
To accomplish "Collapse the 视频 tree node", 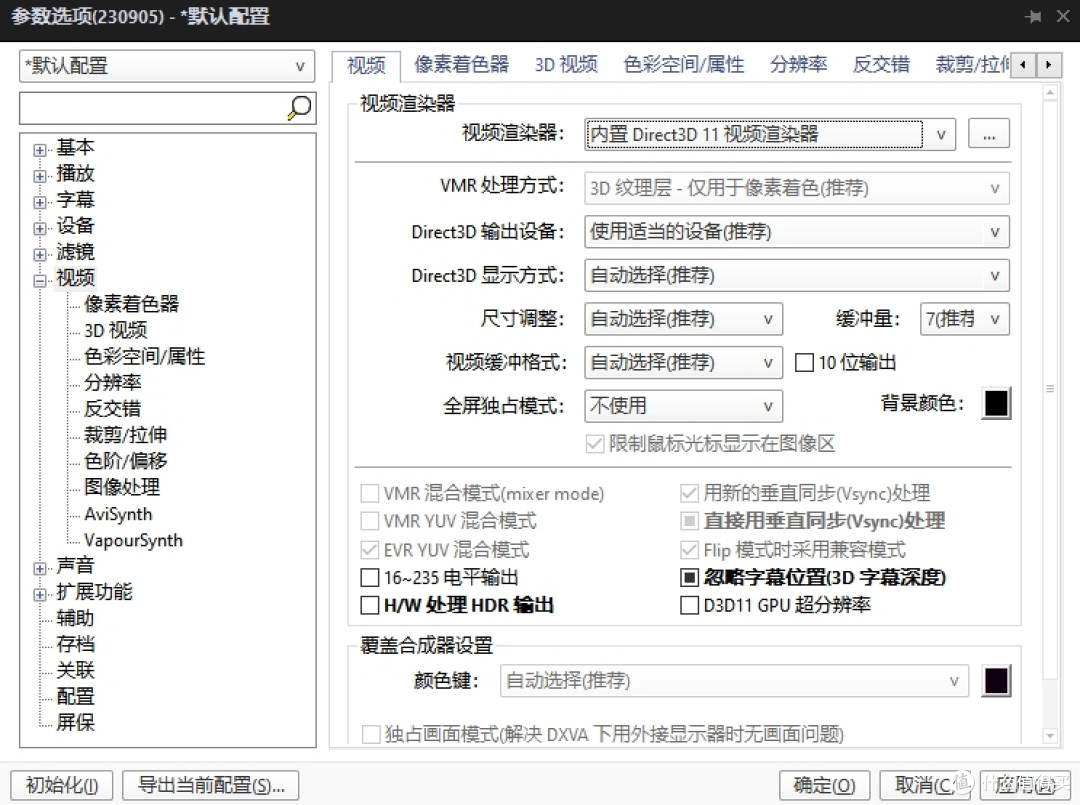I will pyautogui.click(x=40, y=280).
